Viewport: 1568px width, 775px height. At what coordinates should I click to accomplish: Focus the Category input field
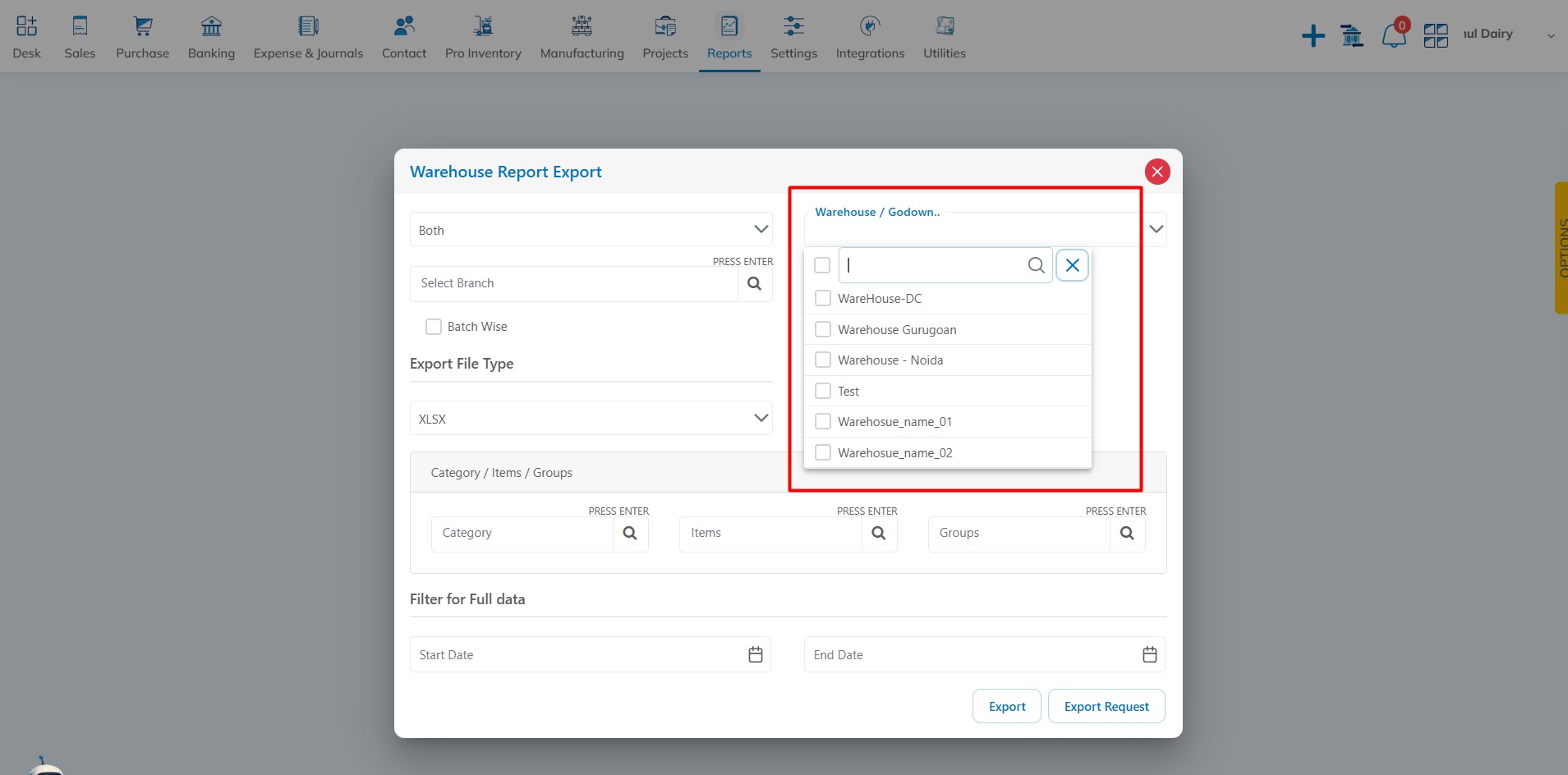(522, 534)
